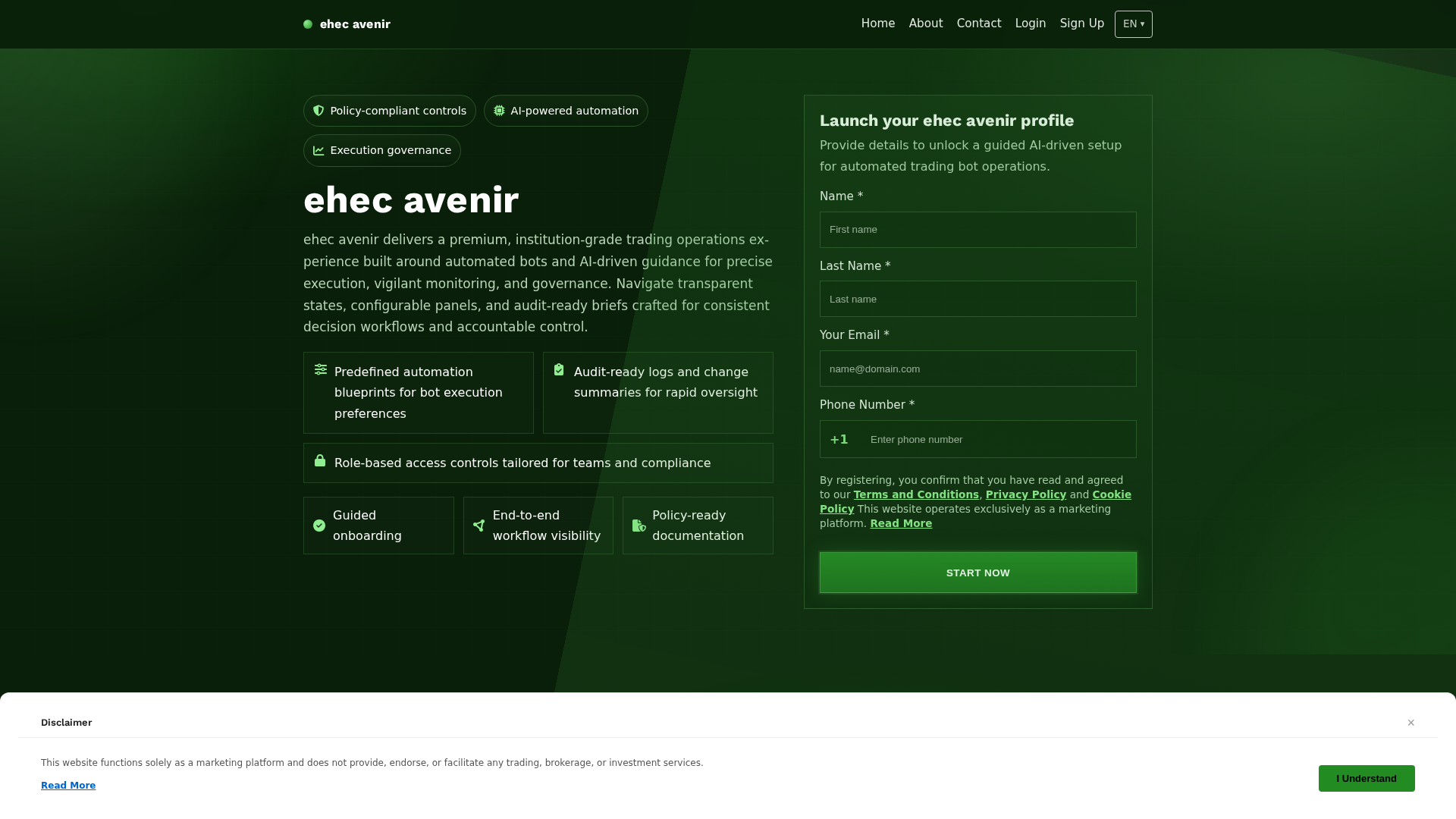The width and height of the screenshot is (1456, 819).
Task: Open the Cookie Policy link
Action: click(x=1112, y=494)
